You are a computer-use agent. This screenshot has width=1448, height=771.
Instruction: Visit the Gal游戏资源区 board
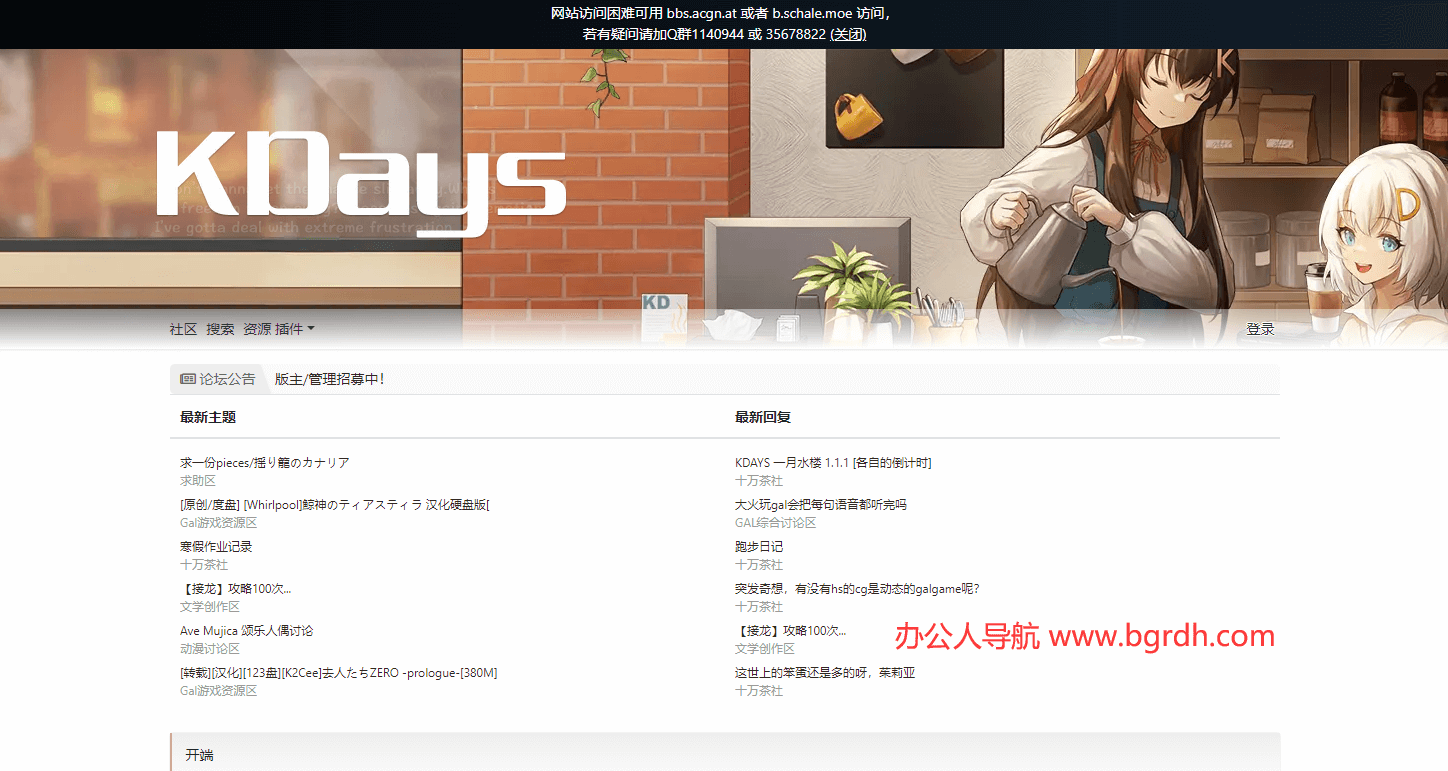pyautogui.click(x=218, y=522)
